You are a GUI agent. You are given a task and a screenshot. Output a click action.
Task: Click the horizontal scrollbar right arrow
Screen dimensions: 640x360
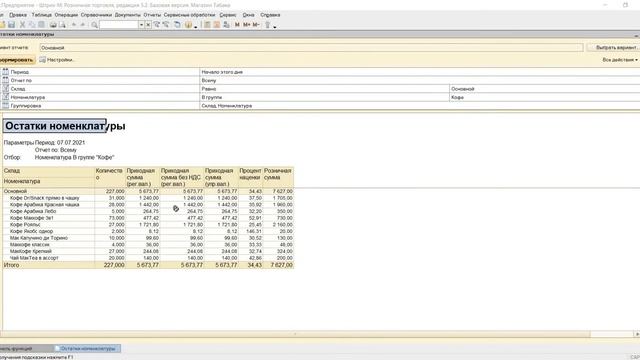tap(637, 334)
